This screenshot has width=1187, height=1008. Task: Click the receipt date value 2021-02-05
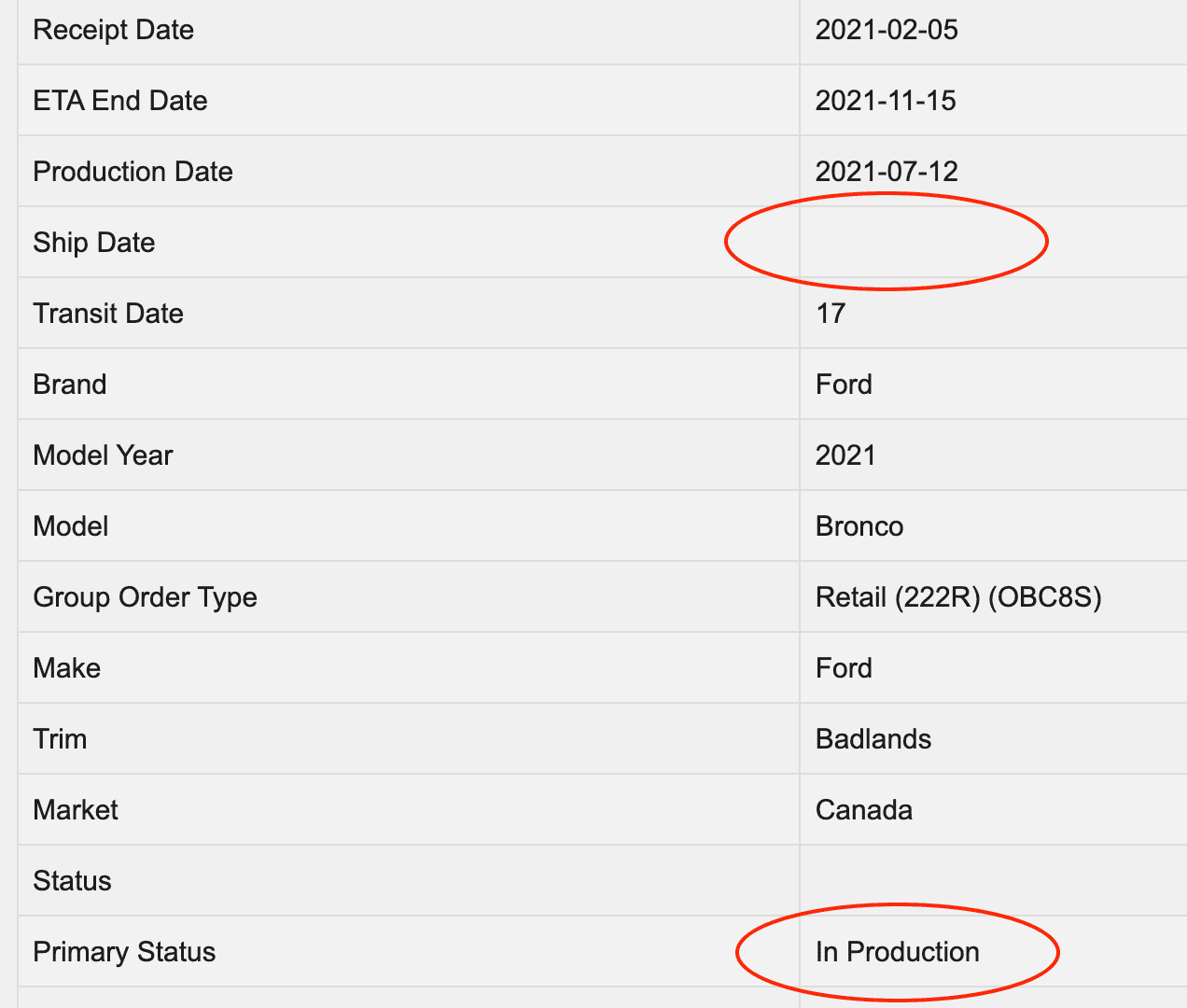click(887, 30)
